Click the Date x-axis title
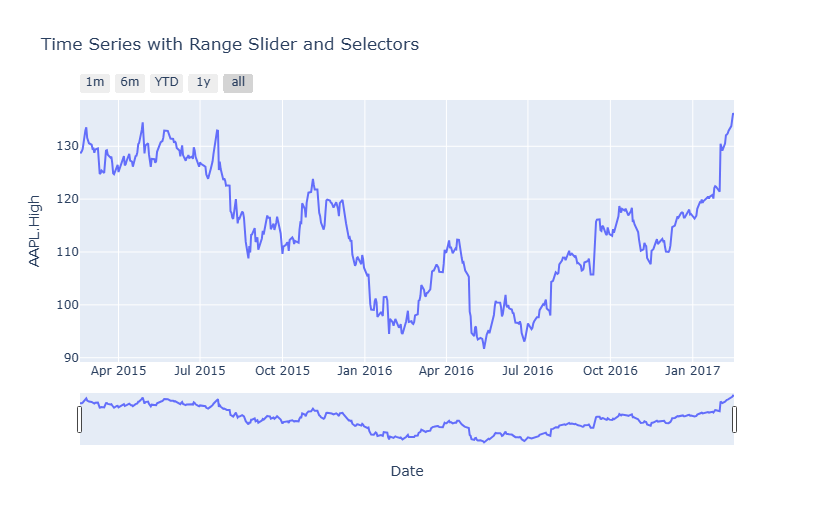813x525 pixels. [x=407, y=471]
